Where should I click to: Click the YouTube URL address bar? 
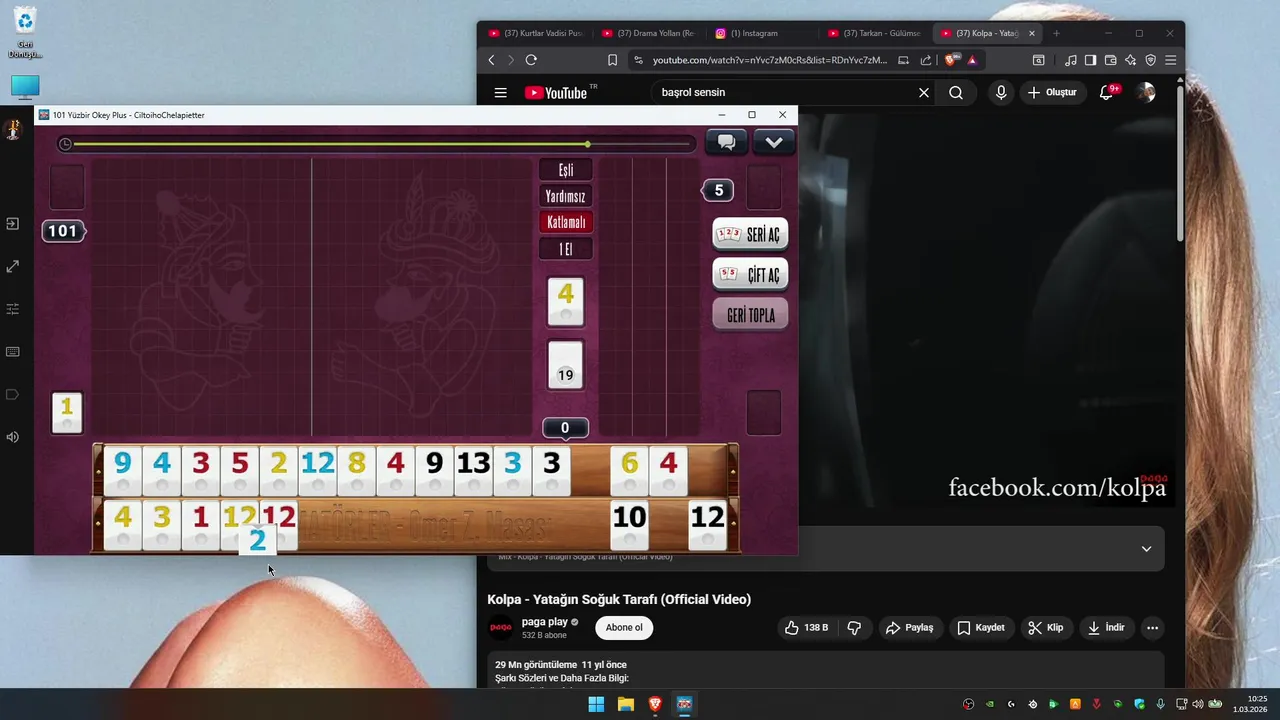[x=770, y=60]
